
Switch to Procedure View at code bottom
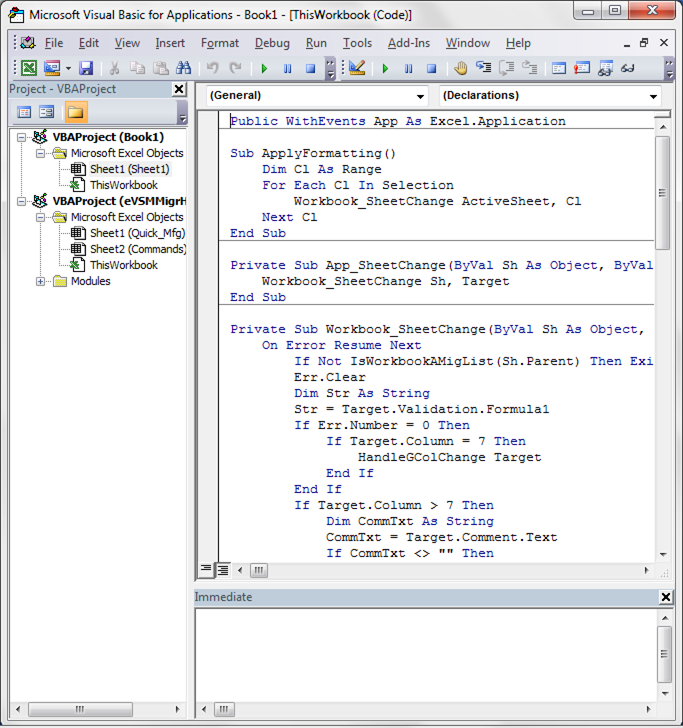click(206, 570)
